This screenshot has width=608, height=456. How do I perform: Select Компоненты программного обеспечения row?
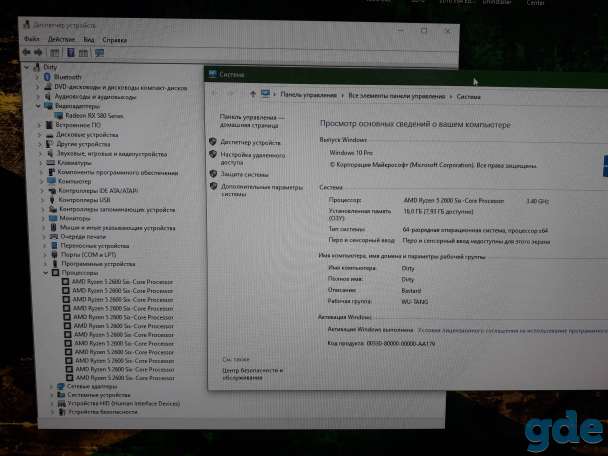(118, 172)
